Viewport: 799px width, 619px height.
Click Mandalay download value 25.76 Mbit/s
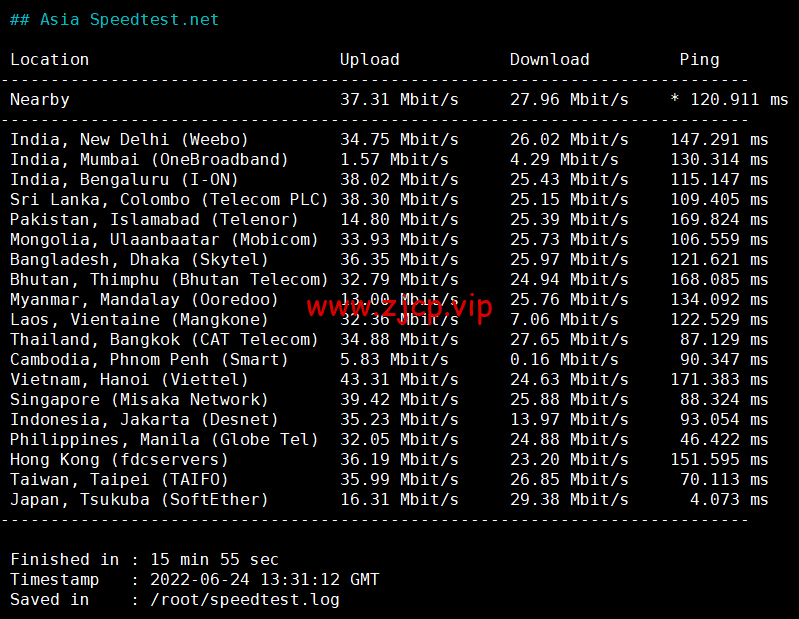click(x=569, y=300)
